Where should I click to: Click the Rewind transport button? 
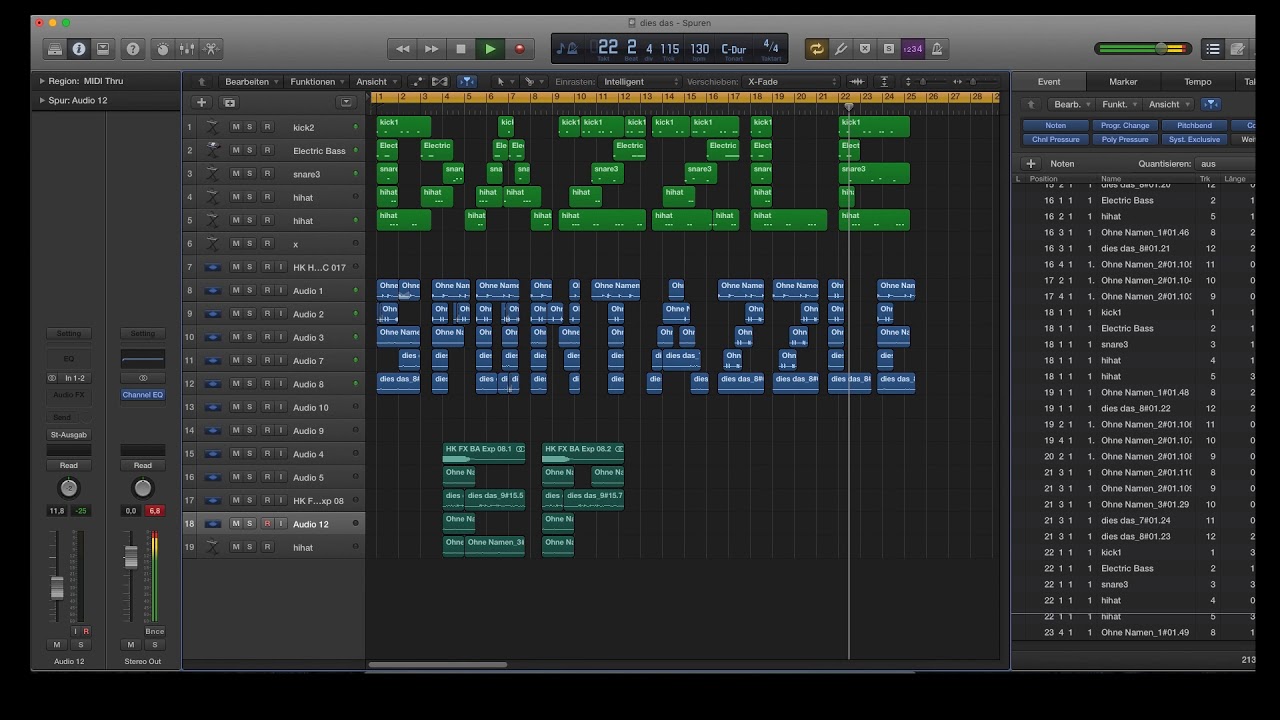[x=403, y=48]
